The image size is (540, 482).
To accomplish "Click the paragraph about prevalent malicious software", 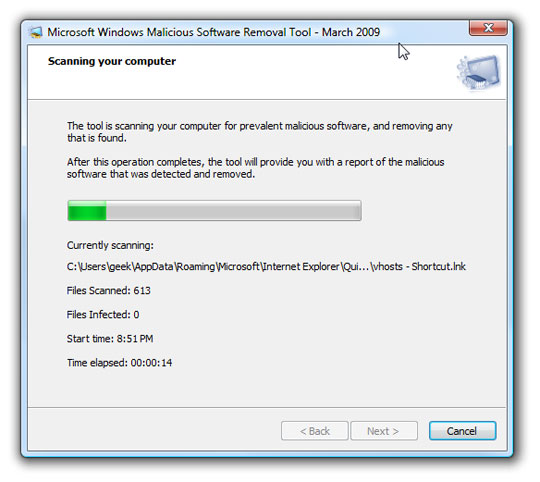I will tap(259, 132).
